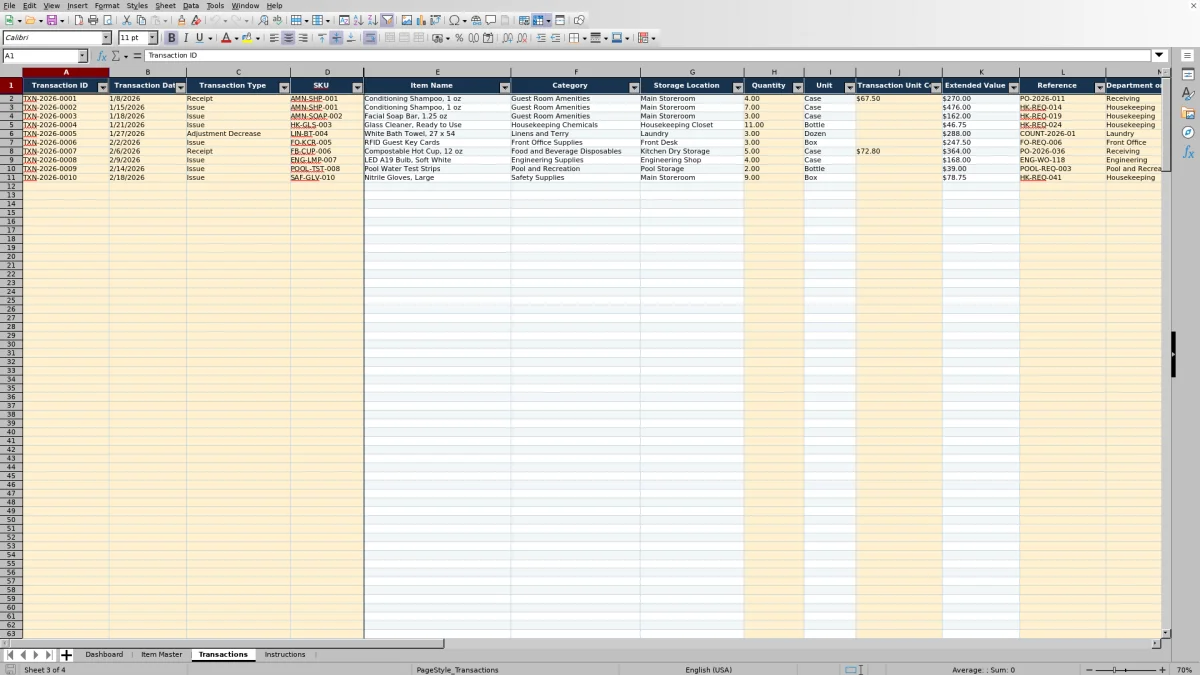Open Font Name dropdown list
This screenshot has width=1200, height=675.
(x=106, y=38)
